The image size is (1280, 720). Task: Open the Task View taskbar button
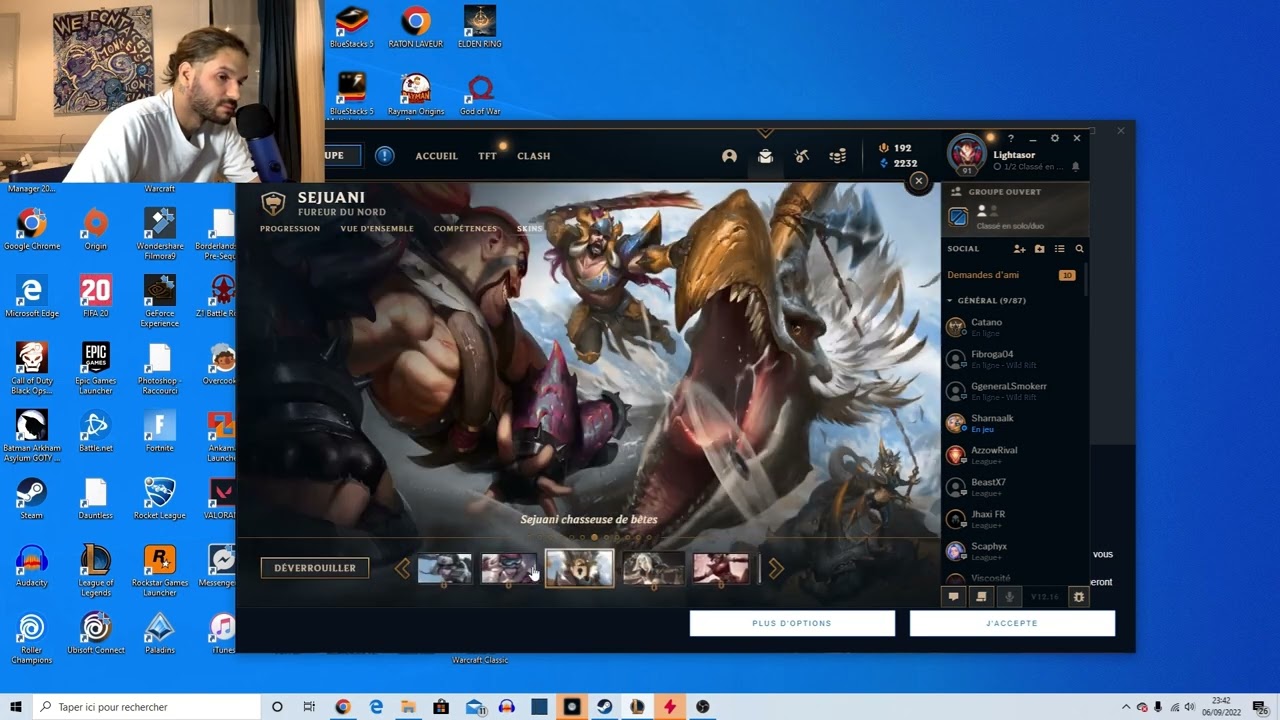tap(309, 707)
